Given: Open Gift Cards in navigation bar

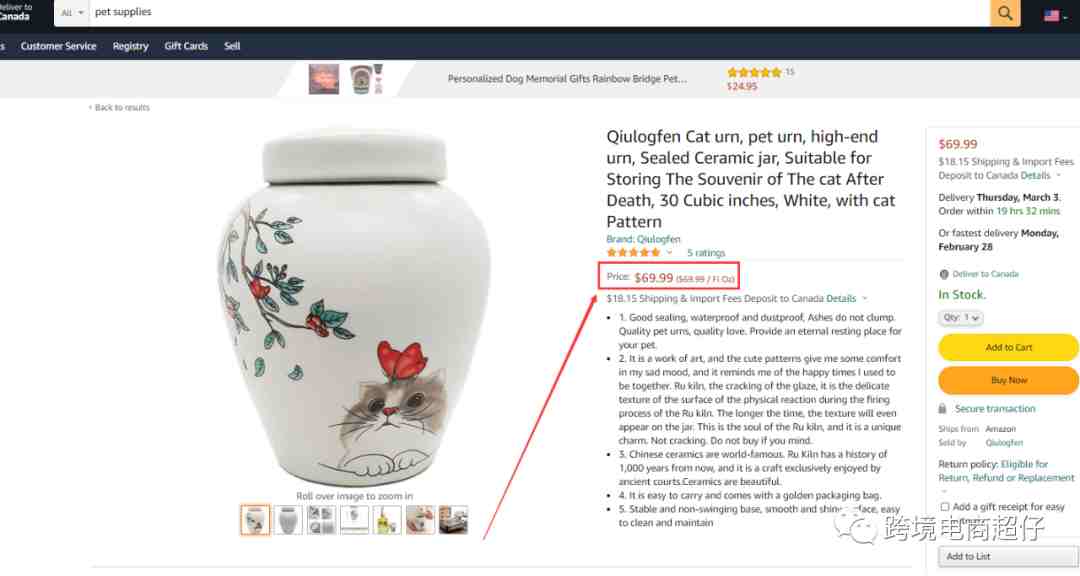Looking at the screenshot, I should [186, 46].
